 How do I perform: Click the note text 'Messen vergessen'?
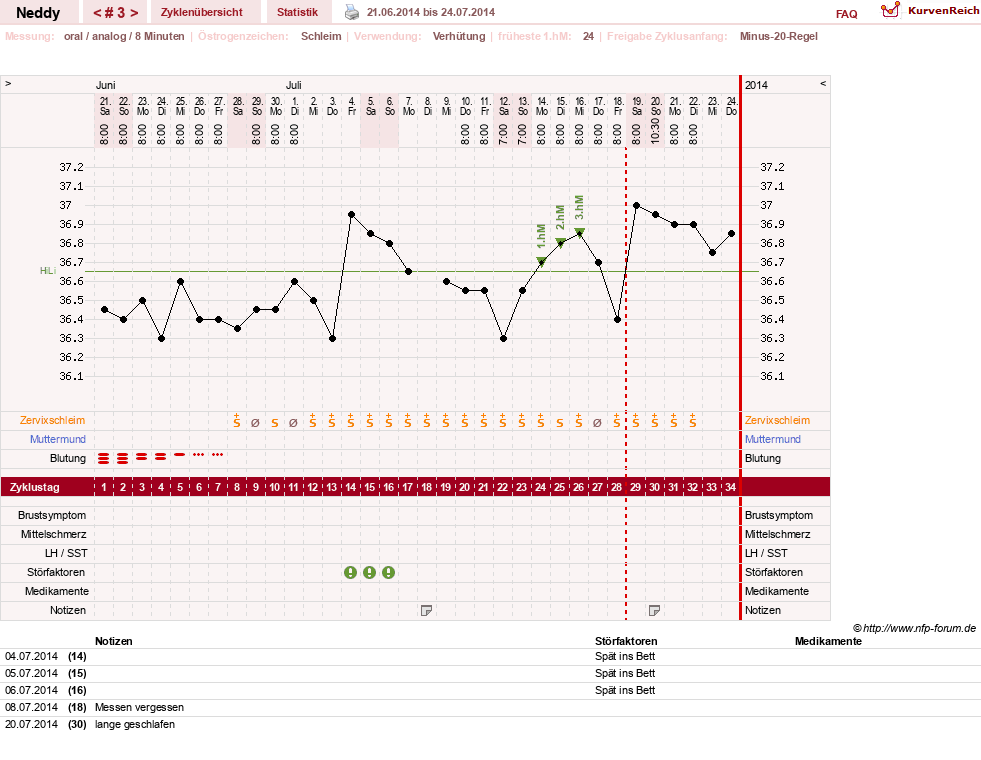point(140,707)
